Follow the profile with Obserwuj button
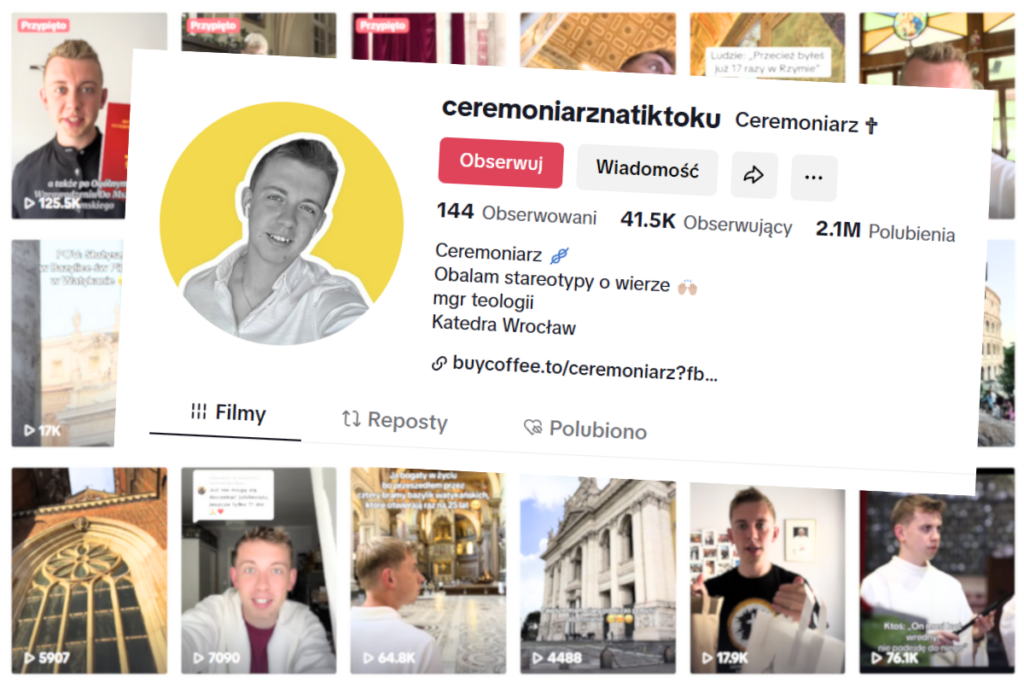Image resolution: width=1024 pixels, height=683 pixels. tap(501, 163)
